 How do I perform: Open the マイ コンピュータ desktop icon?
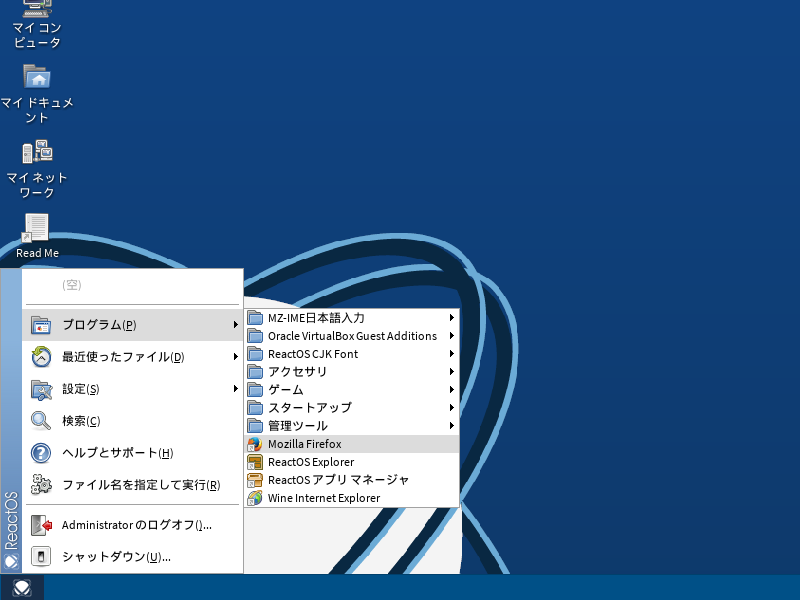37,7
